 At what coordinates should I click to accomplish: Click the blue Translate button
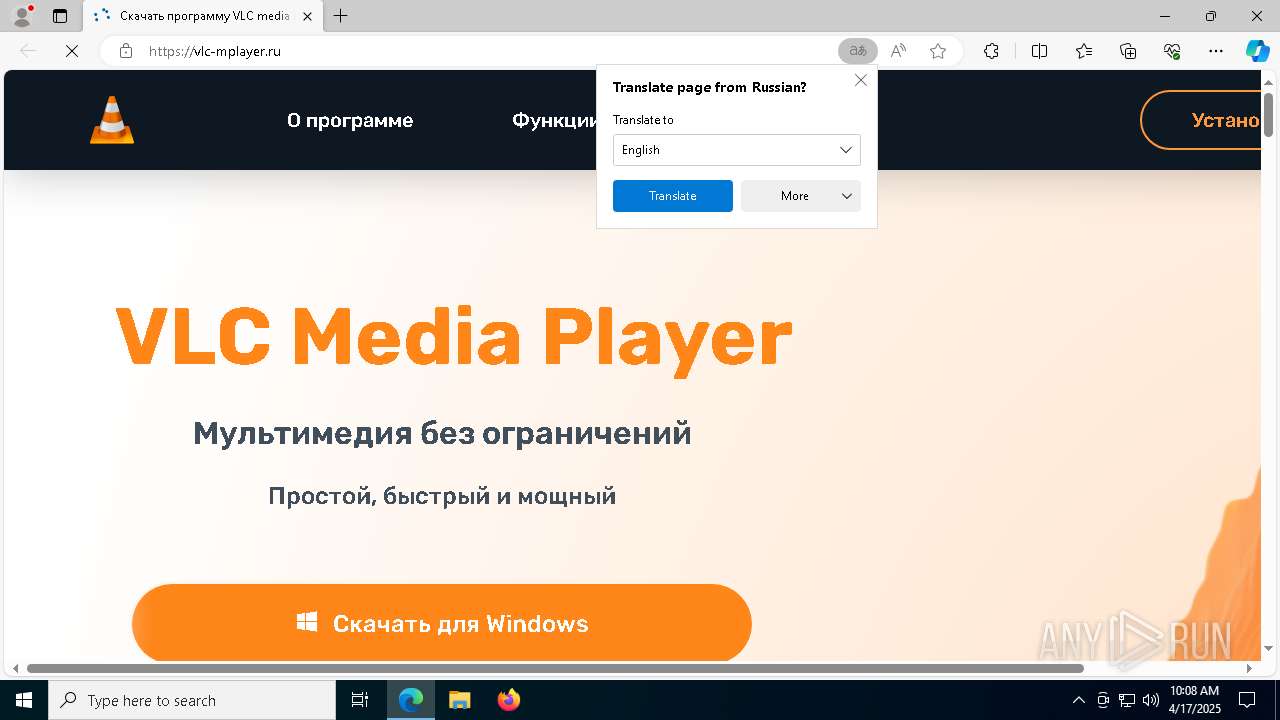(x=673, y=196)
